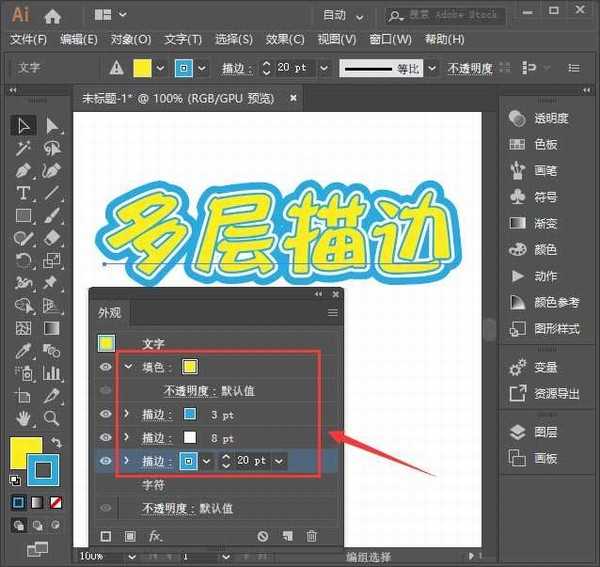This screenshot has height=567, width=600.
Task: Expand the 20 pt stroke row
Action: (127, 461)
